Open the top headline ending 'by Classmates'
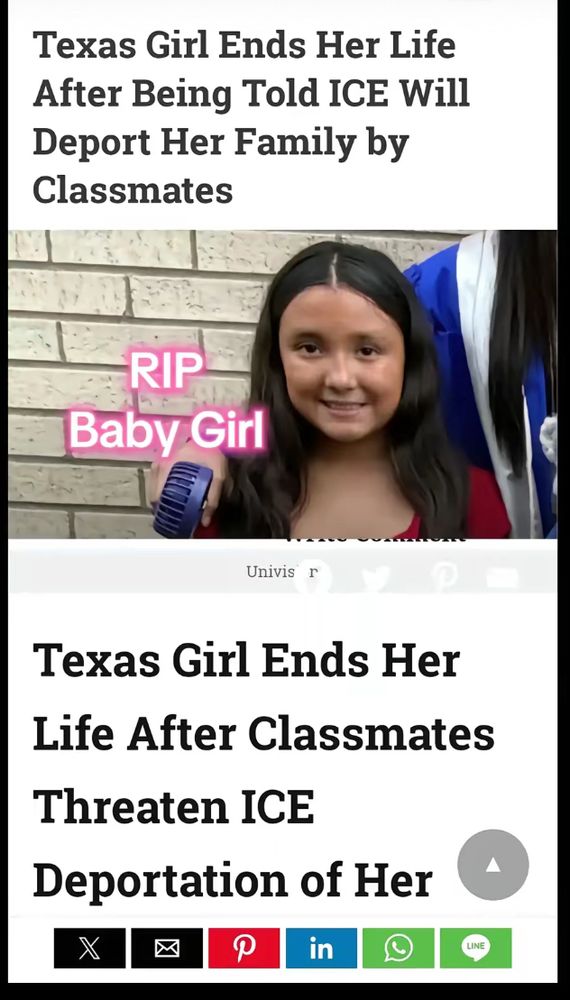This screenshot has width=570, height=1000. (251, 117)
